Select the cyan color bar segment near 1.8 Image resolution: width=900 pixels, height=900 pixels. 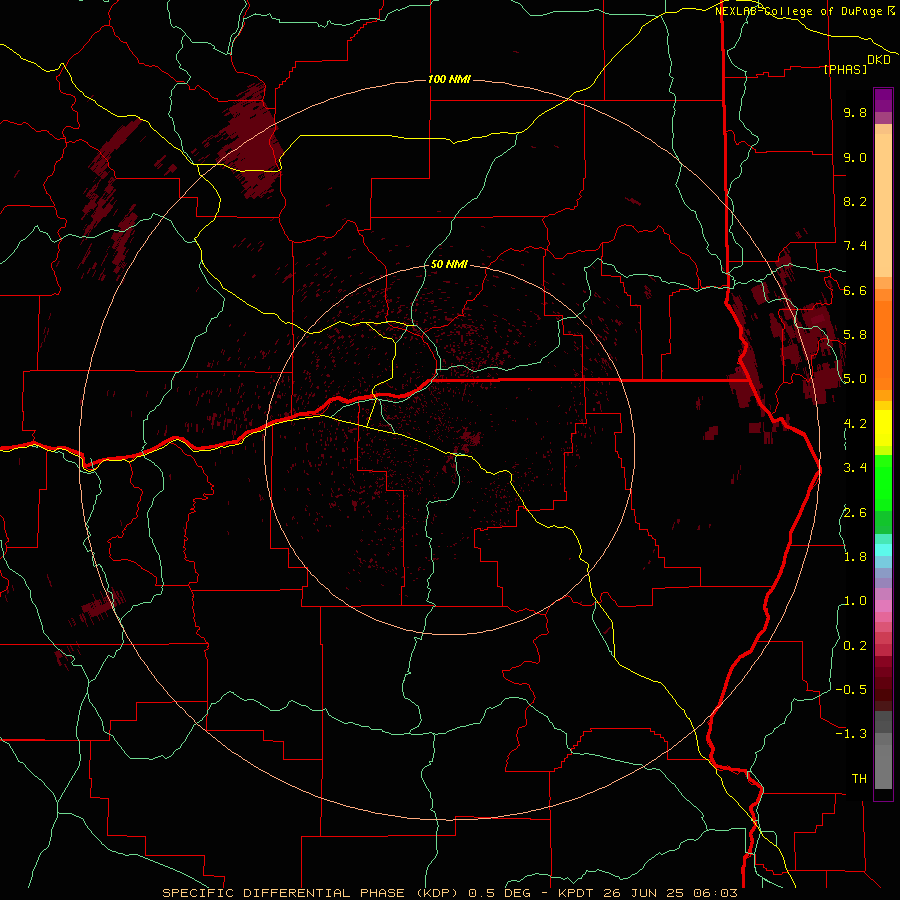click(x=883, y=550)
